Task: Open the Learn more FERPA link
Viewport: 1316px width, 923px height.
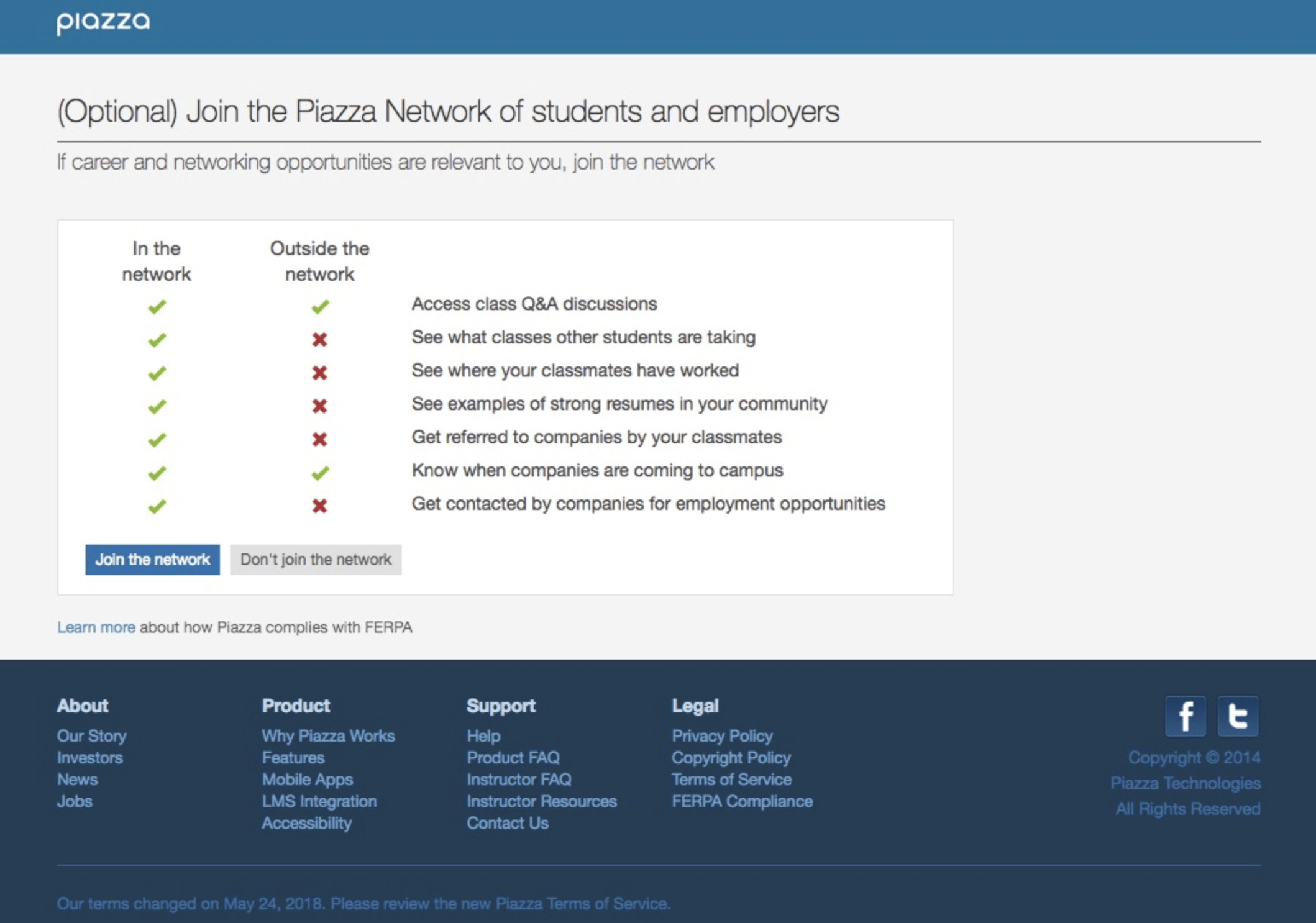Action: tap(96, 627)
